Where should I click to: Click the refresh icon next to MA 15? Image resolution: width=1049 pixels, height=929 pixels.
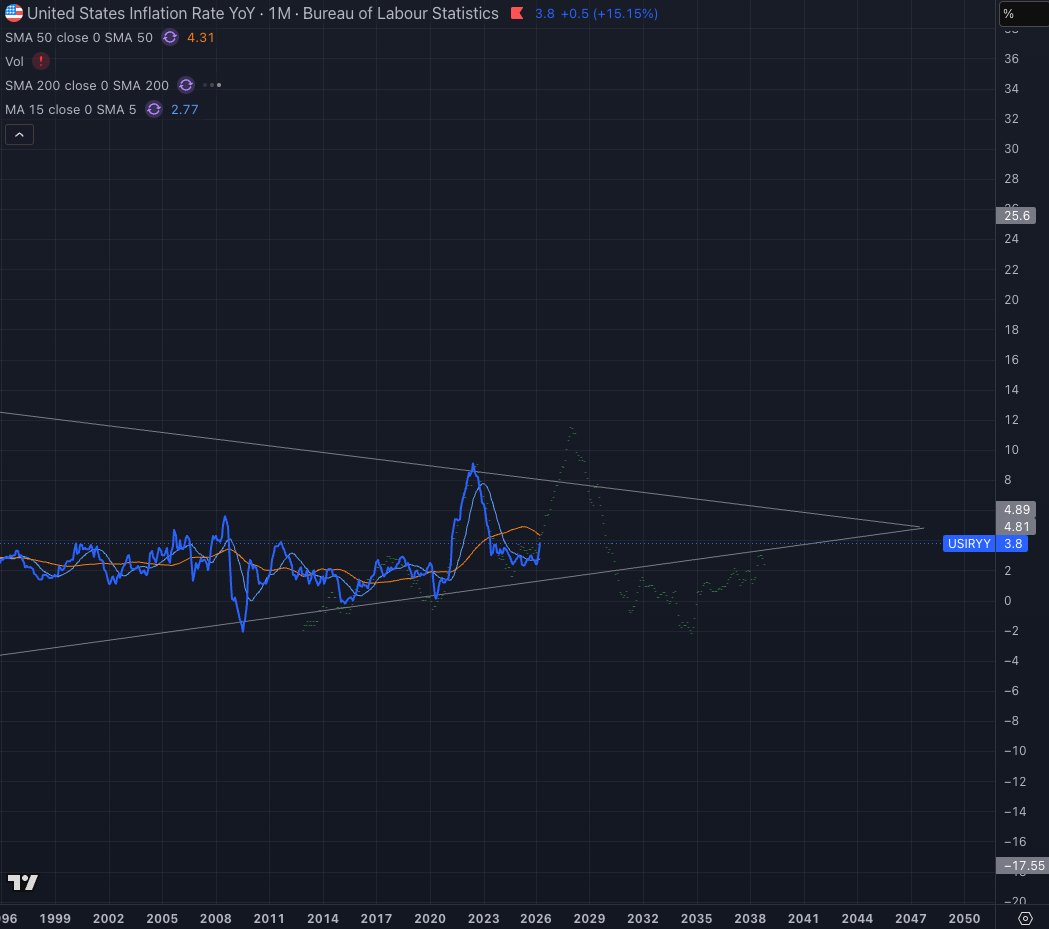click(154, 110)
